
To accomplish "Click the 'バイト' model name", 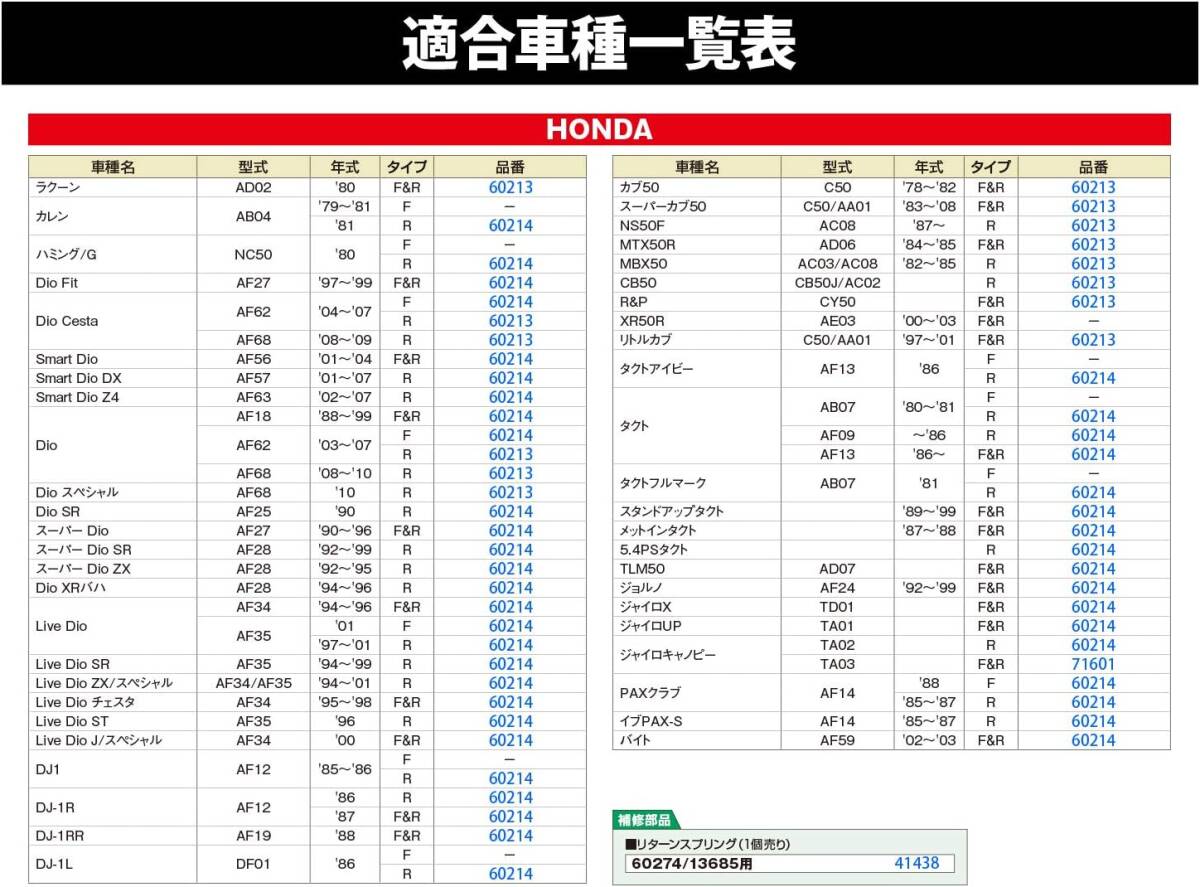I will (x=635, y=740).
